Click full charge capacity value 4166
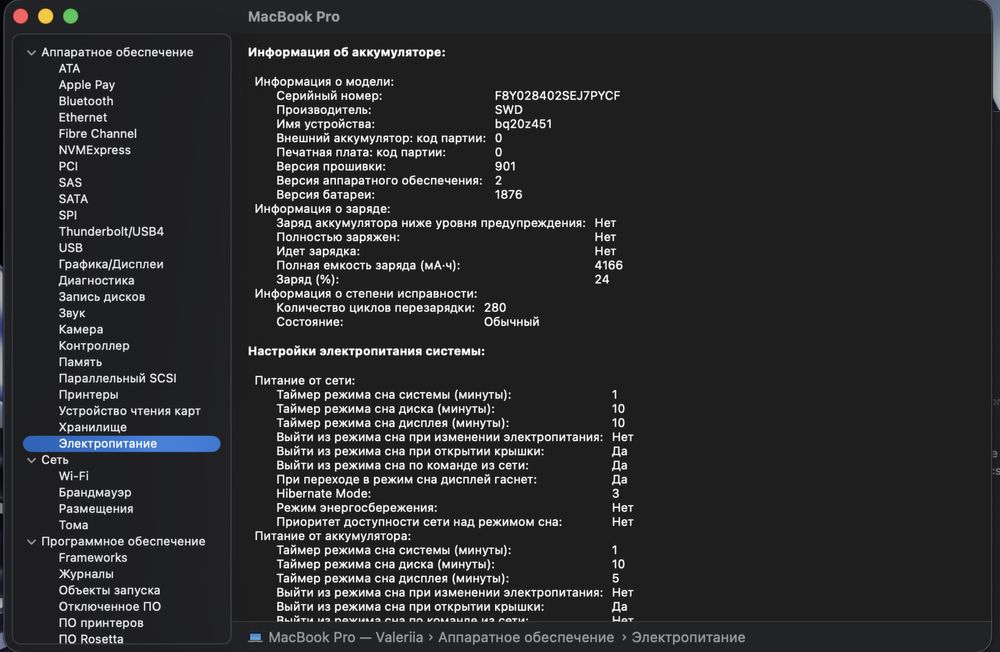The width and height of the screenshot is (1000, 652). pyautogui.click(x=608, y=265)
